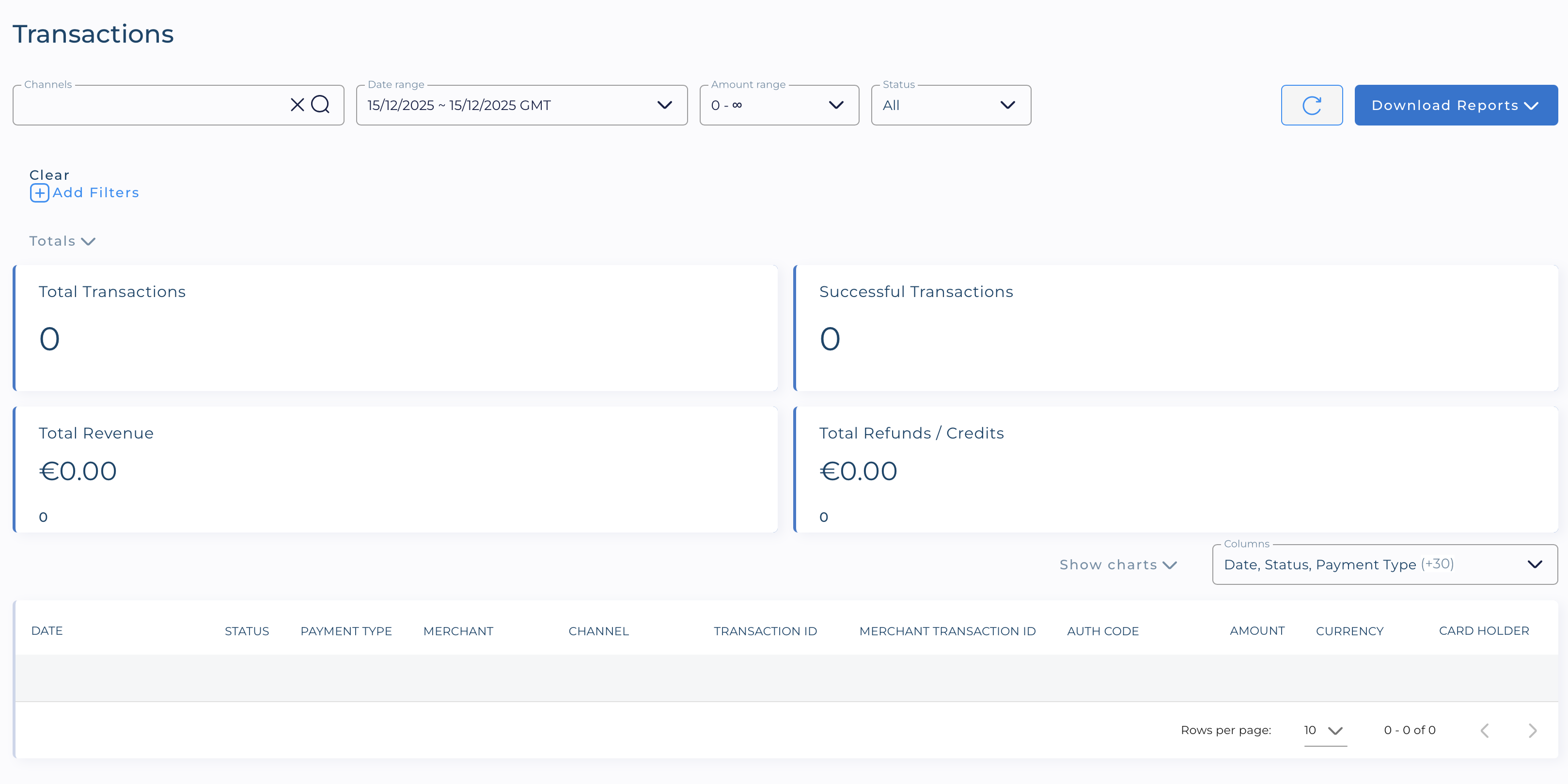Refresh the transactions list
The width and height of the screenshot is (1568, 784).
coord(1312,105)
